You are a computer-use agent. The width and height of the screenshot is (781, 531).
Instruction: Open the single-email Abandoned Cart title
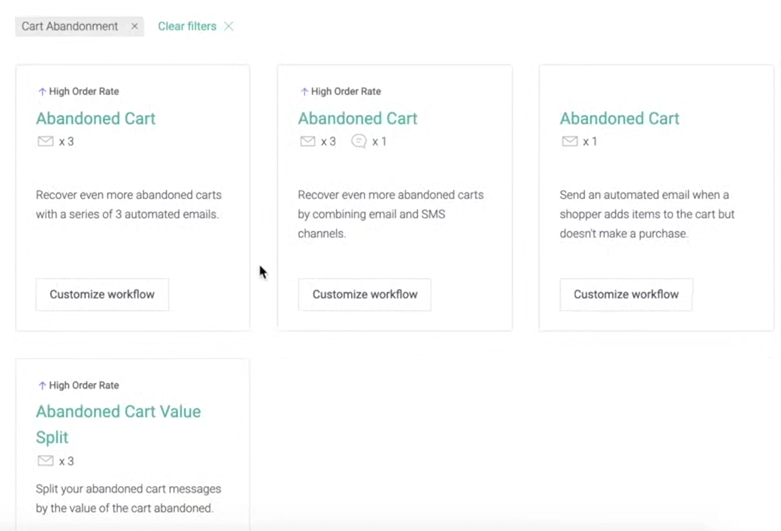[620, 119]
